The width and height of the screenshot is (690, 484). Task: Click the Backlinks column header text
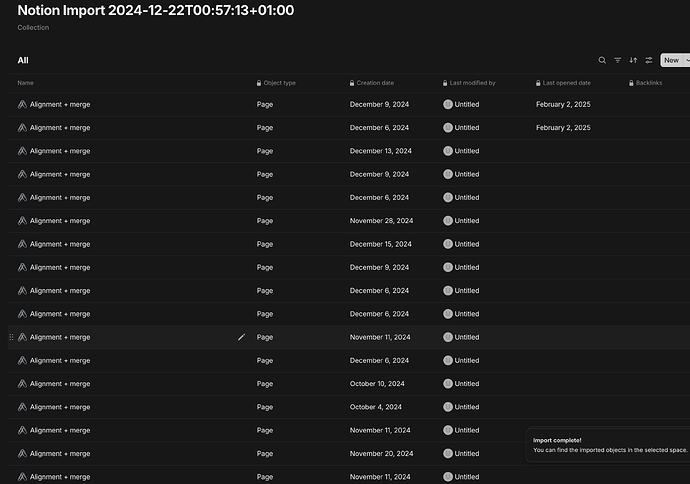pyautogui.click(x=649, y=83)
